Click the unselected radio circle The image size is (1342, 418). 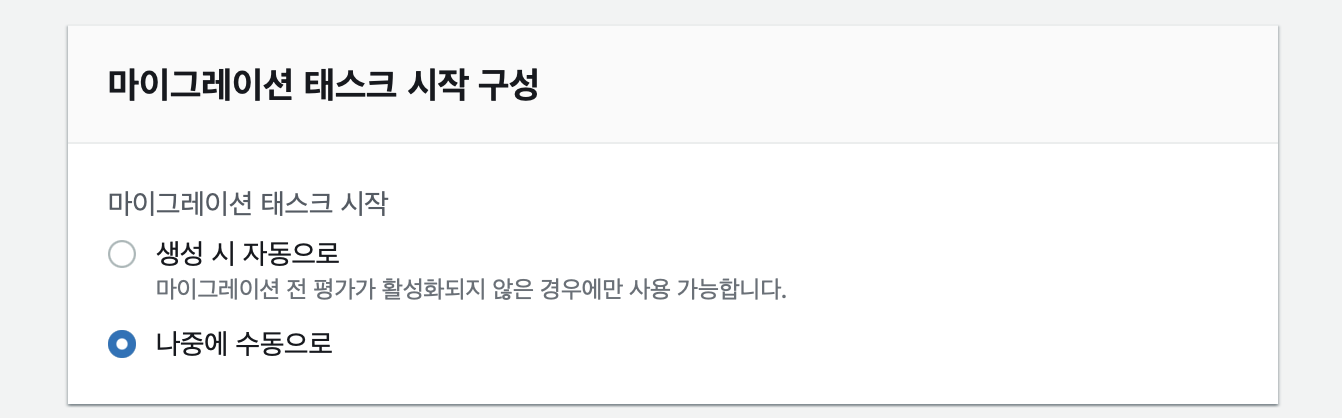[x=121, y=253]
